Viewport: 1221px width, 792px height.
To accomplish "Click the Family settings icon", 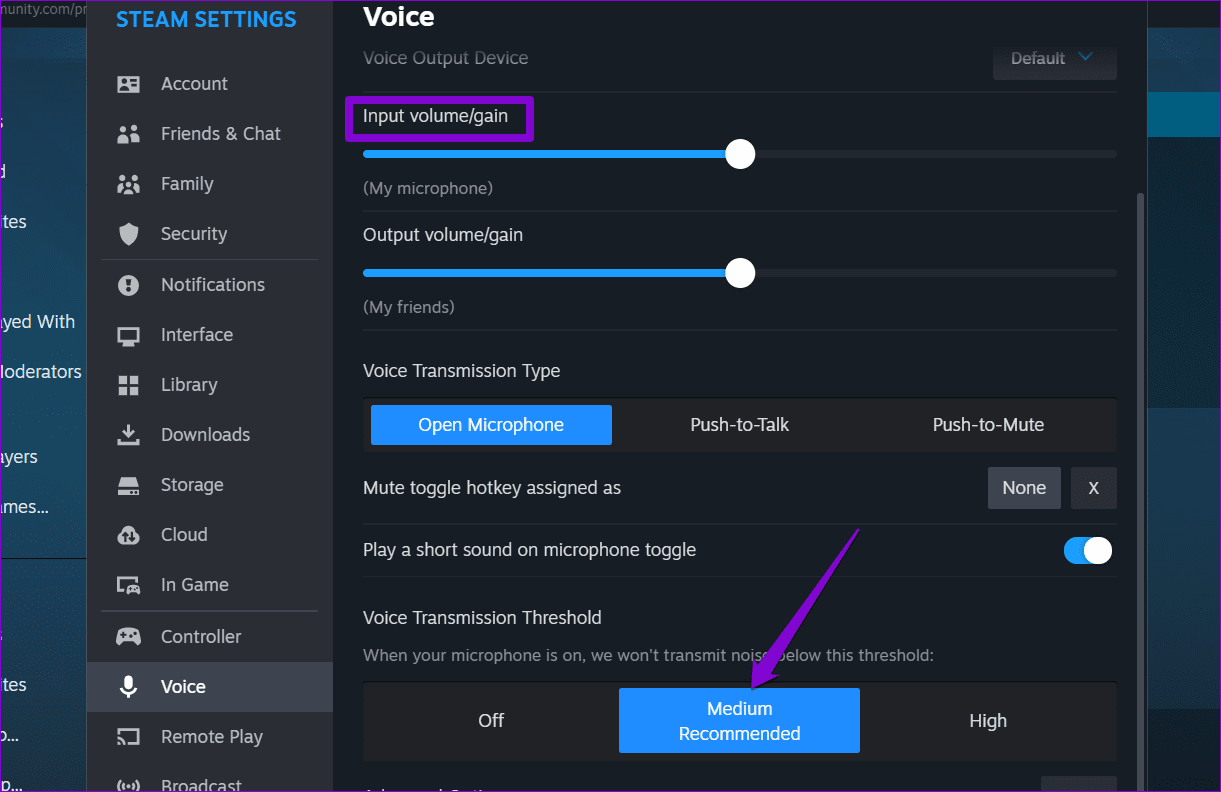I will click(128, 184).
